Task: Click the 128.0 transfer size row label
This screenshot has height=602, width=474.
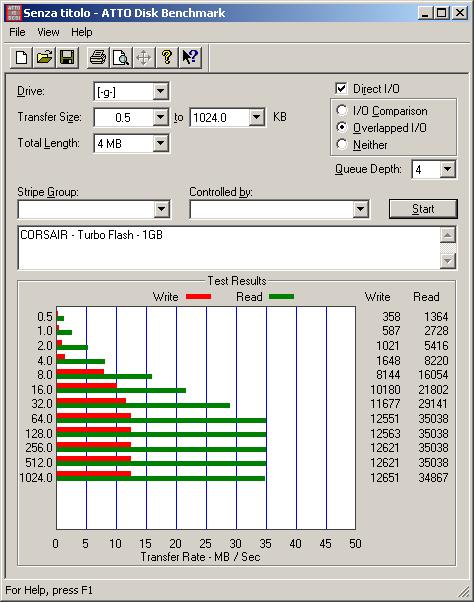Action: tap(39, 434)
